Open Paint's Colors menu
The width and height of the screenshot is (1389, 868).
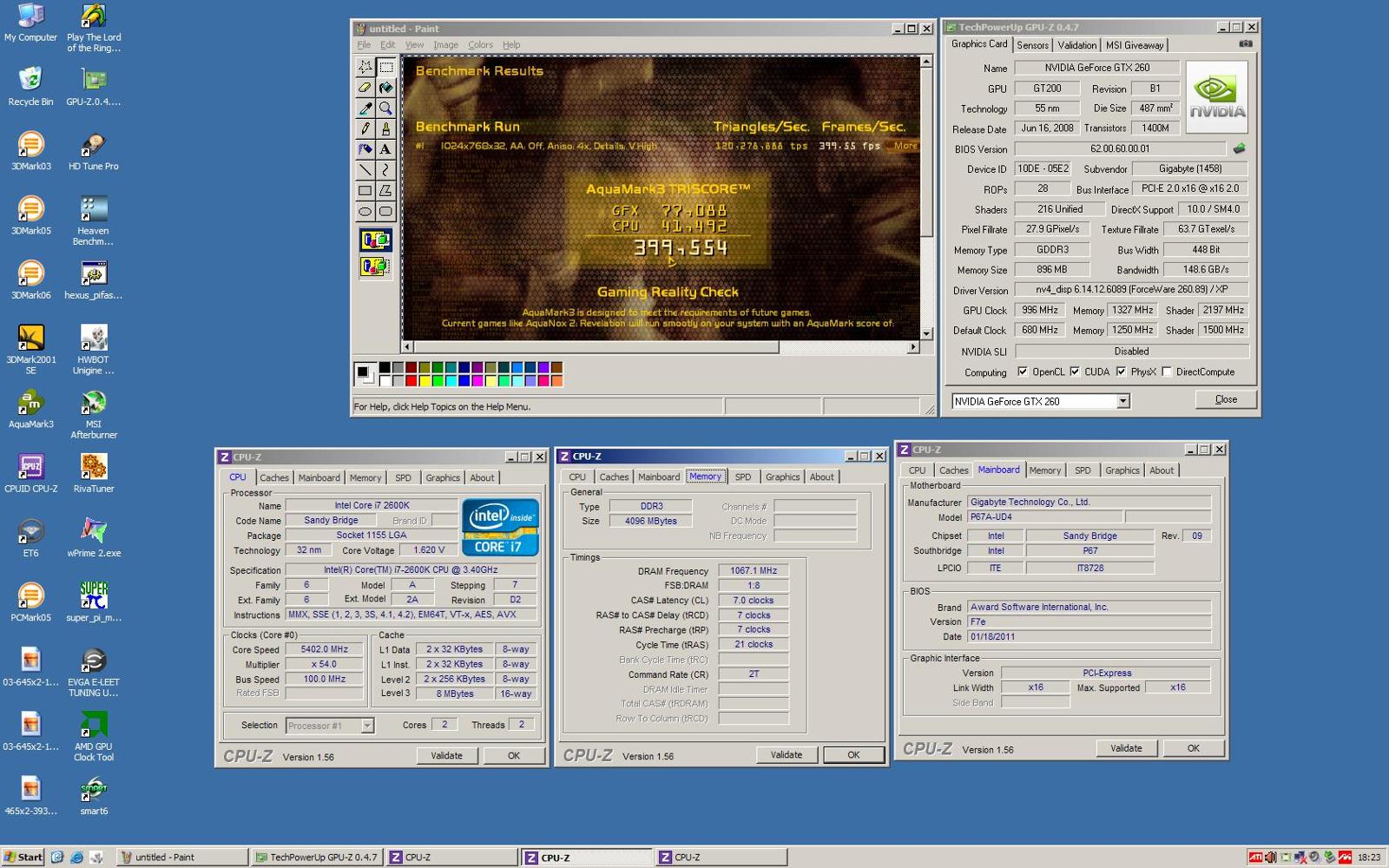point(480,45)
